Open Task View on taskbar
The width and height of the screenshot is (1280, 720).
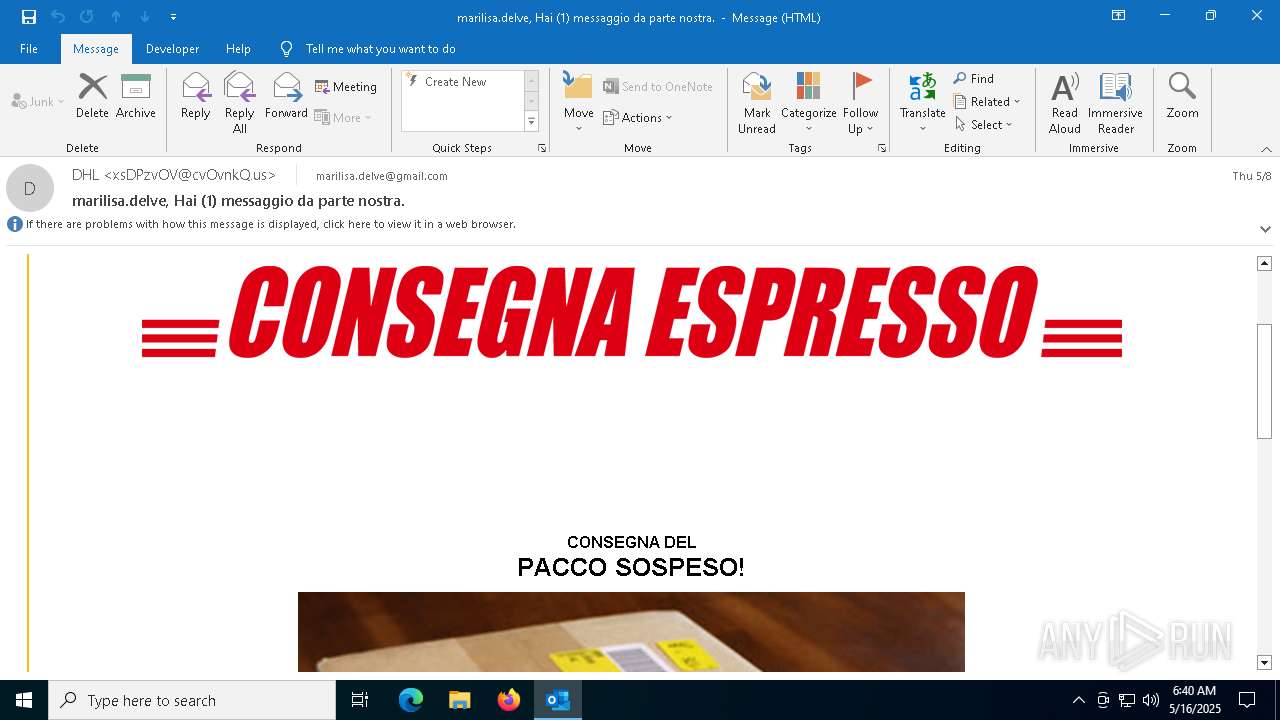(x=360, y=700)
